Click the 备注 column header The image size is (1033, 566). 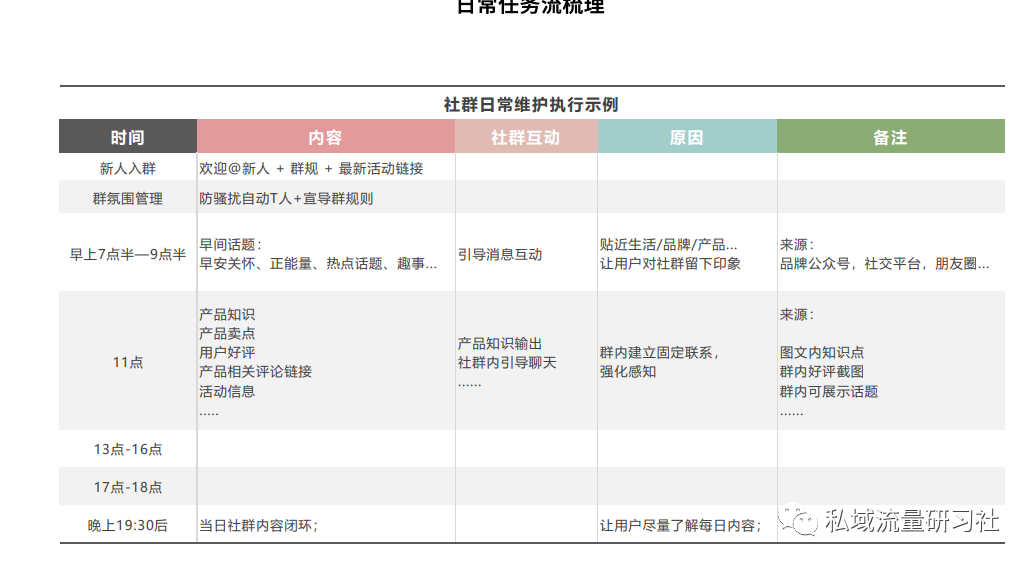pyautogui.click(x=891, y=136)
